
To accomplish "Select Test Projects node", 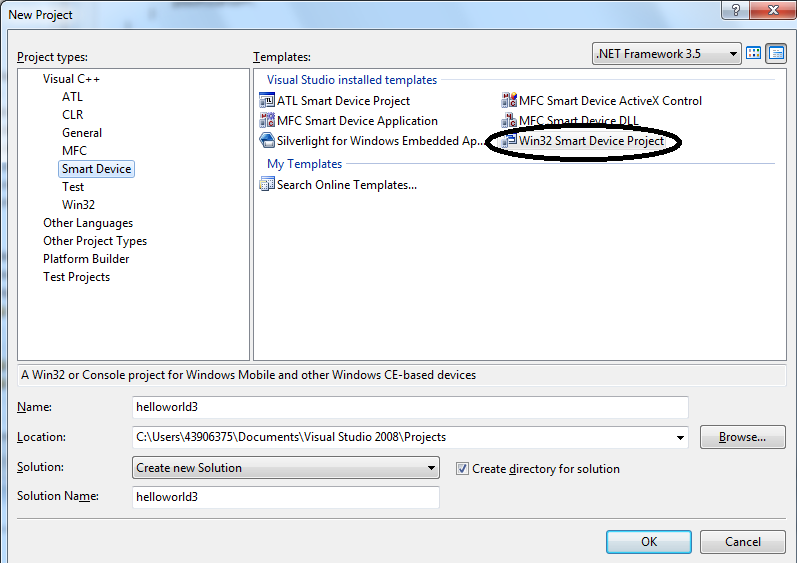I will (x=76, y=277).
